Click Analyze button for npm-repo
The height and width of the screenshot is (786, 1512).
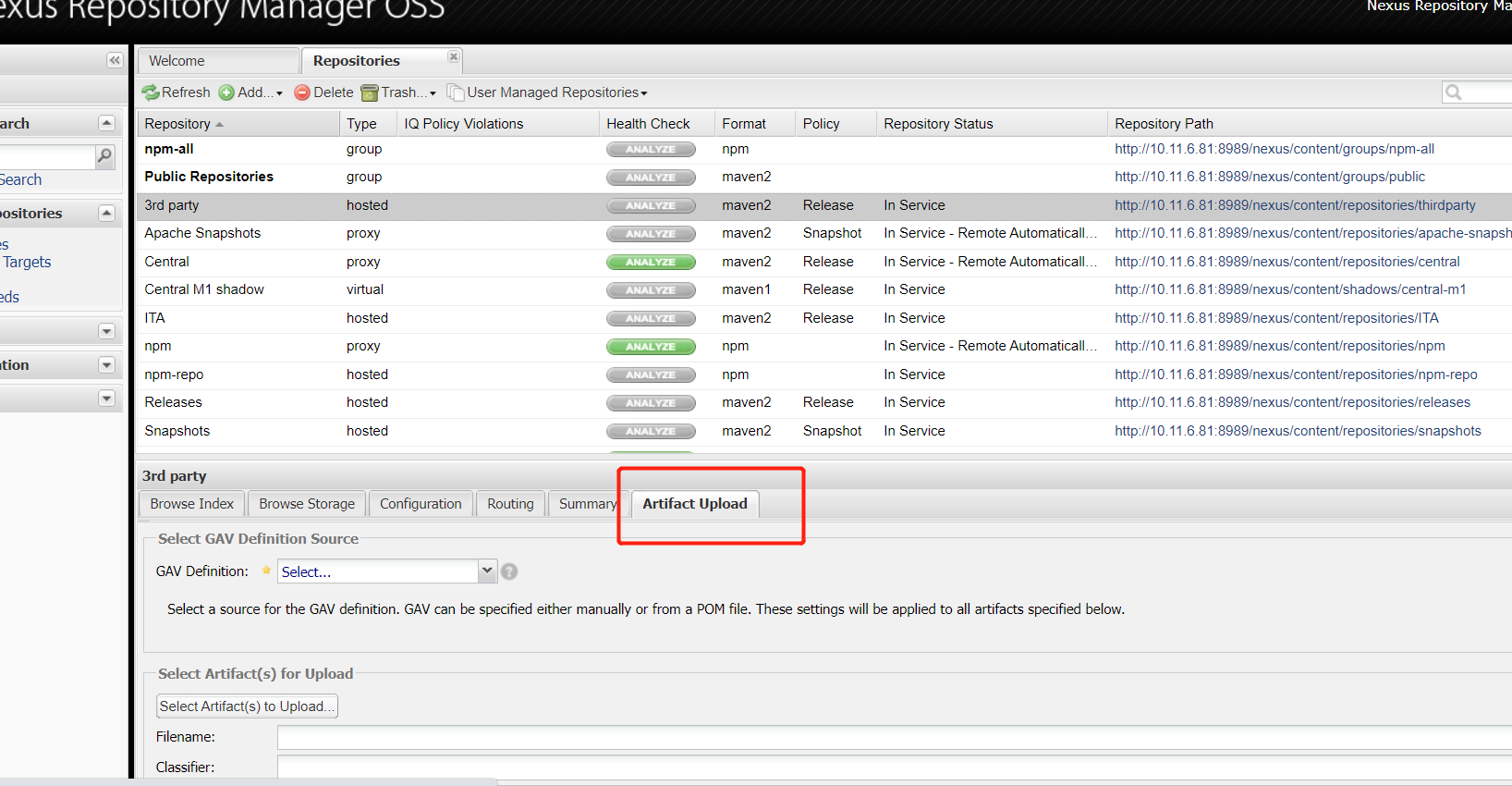coord(651,375)
